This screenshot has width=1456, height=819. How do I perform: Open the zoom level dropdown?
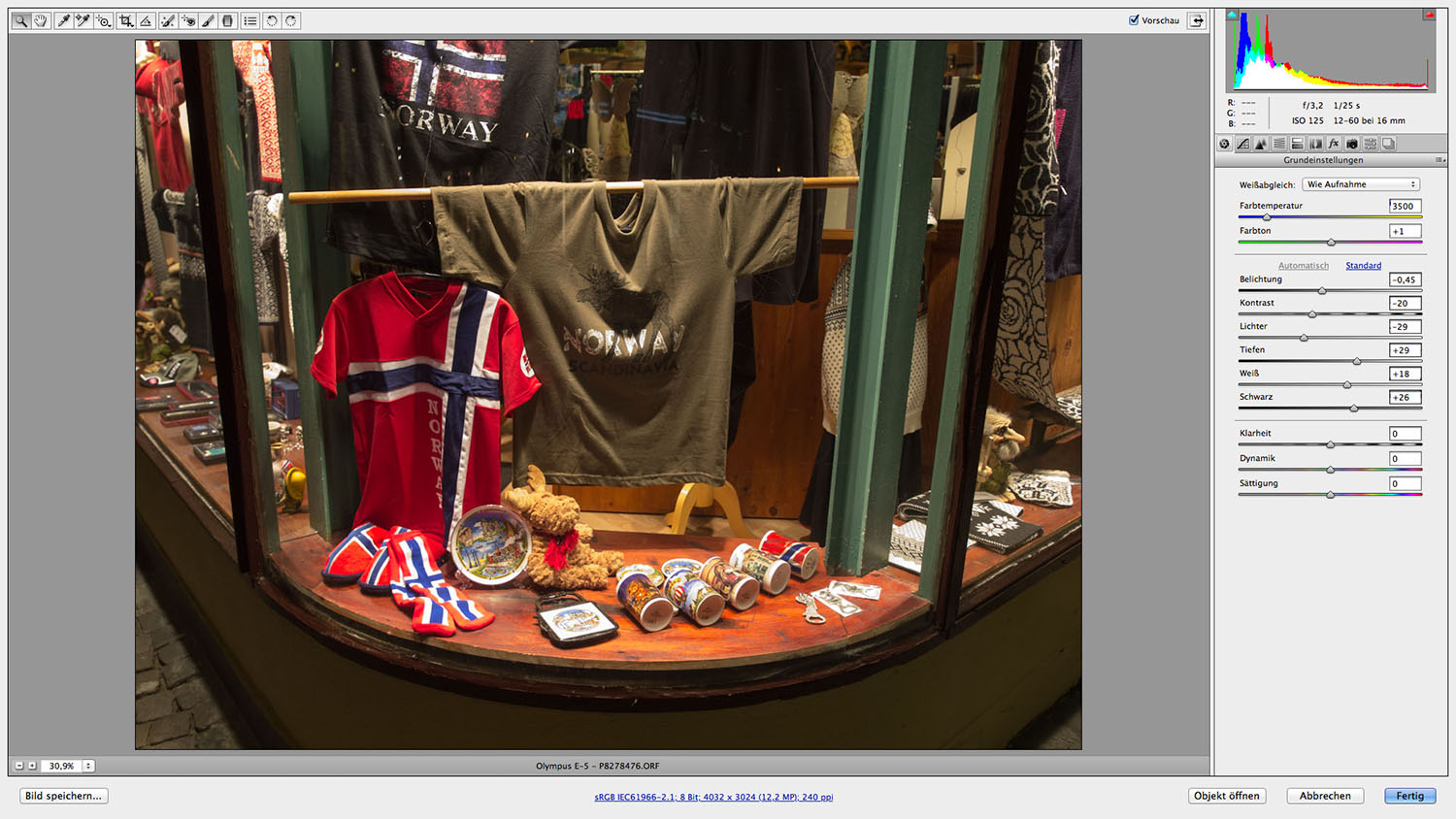tap(88, 766)
